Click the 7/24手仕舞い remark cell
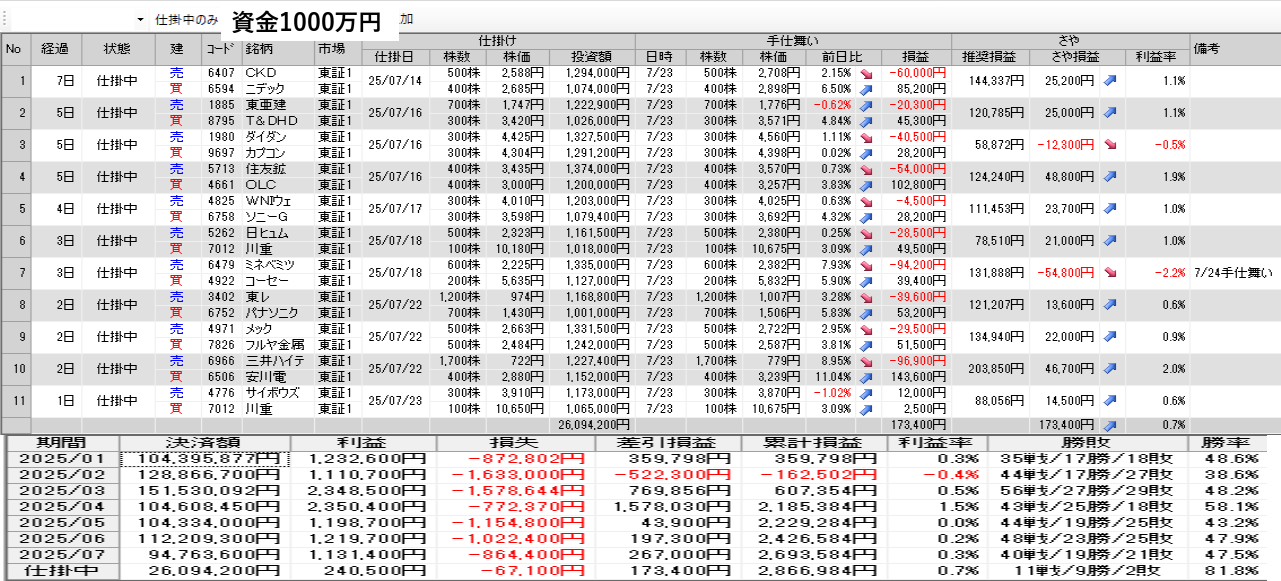Screen dimensions: 1281x581 point(1233,273)
